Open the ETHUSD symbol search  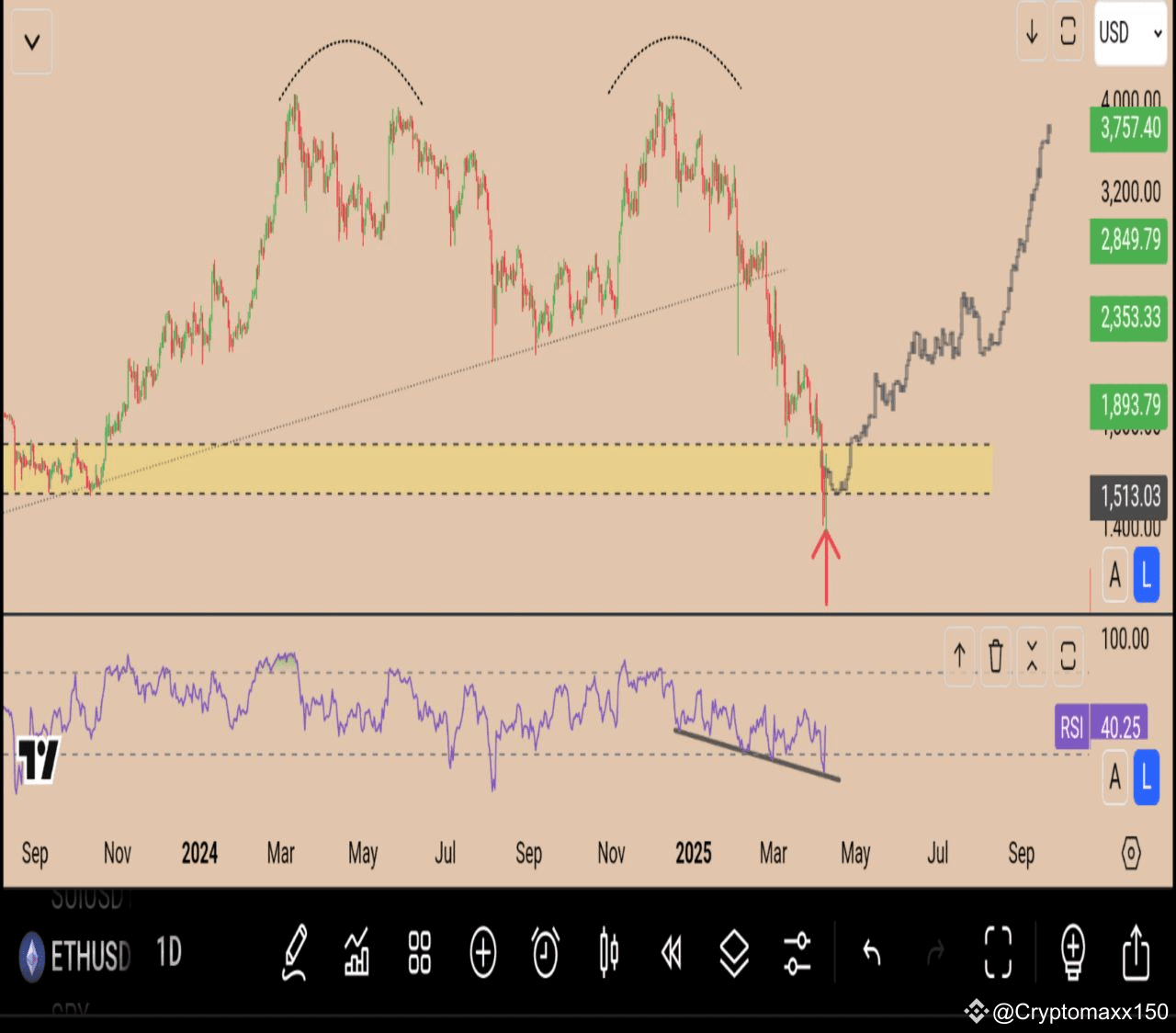click(x=90, y=957)
